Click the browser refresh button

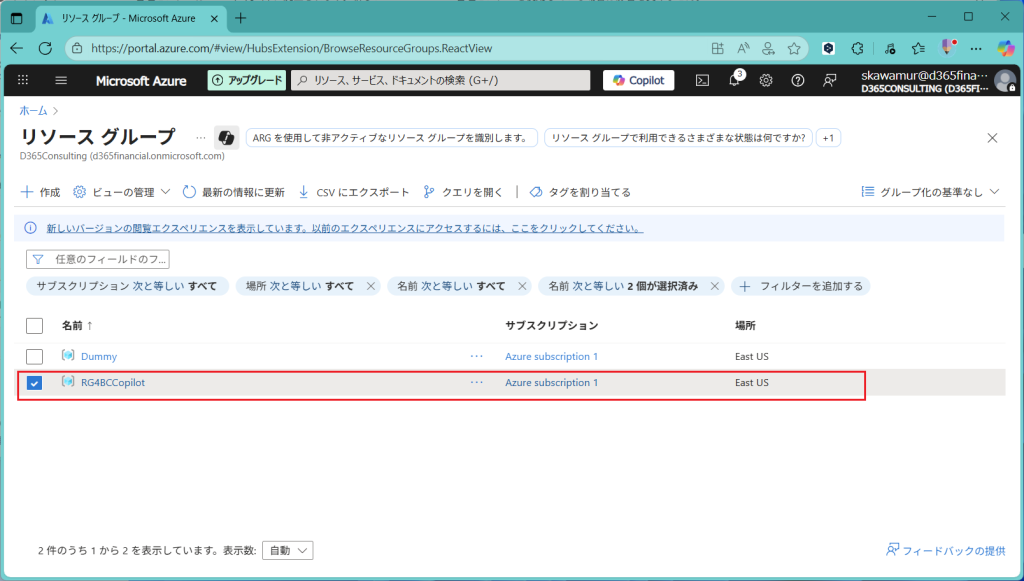(x=45, y=48)
